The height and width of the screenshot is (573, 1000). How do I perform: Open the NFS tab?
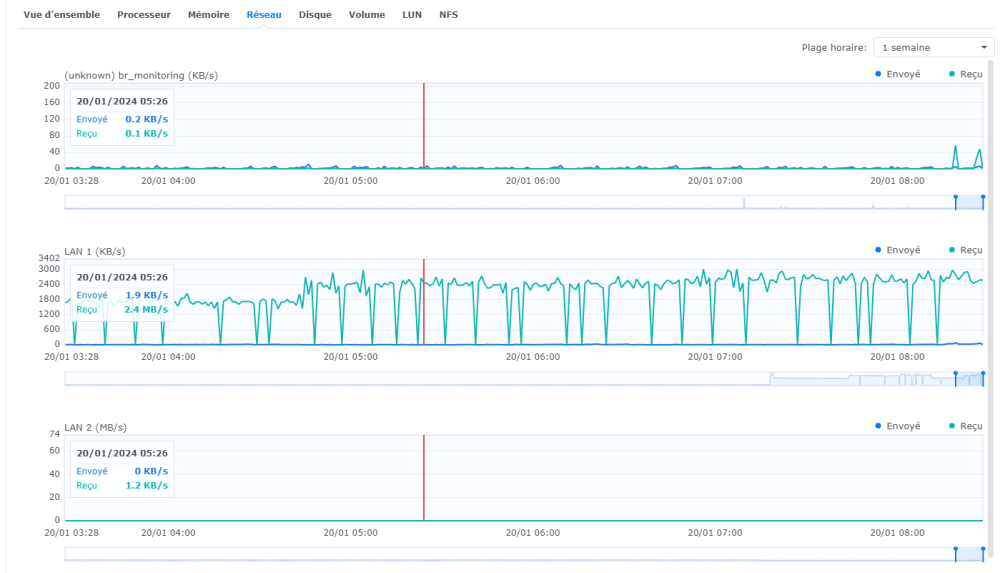click(x=448, y=15)
